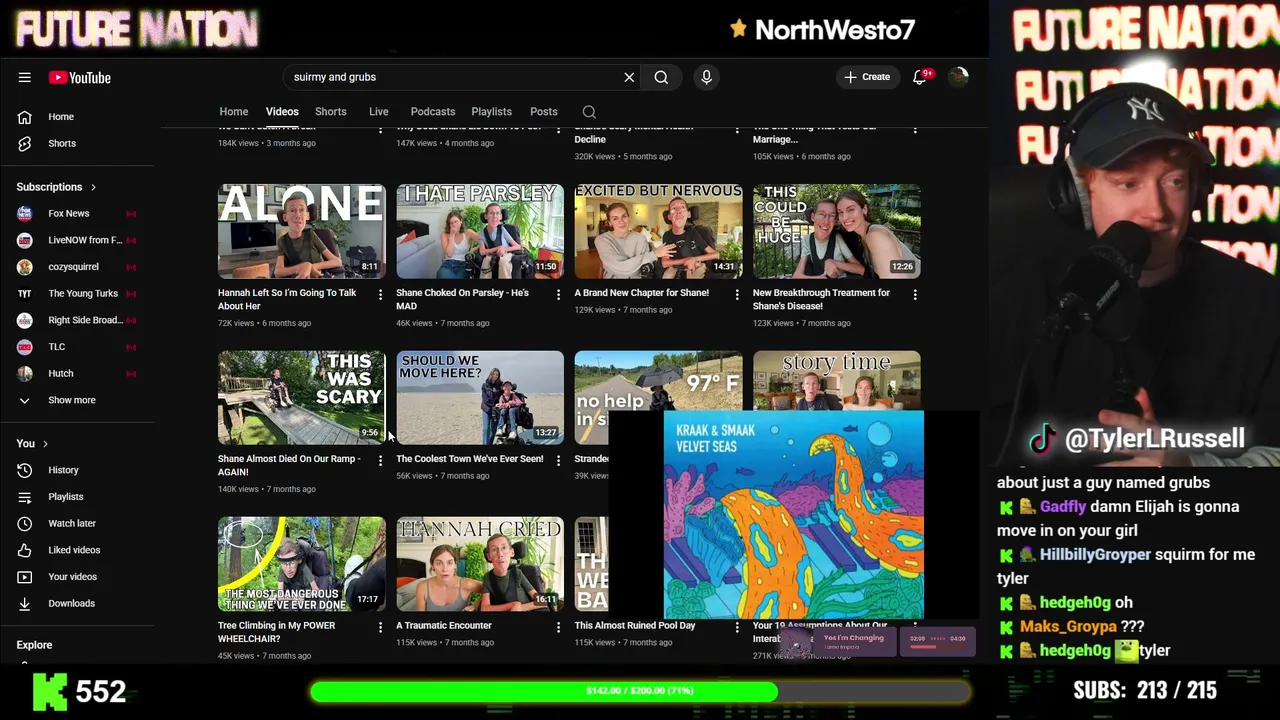1280x720 pixels.
Task: Click the Shorts icon in sidebar
Action: [x=24, y=143]
